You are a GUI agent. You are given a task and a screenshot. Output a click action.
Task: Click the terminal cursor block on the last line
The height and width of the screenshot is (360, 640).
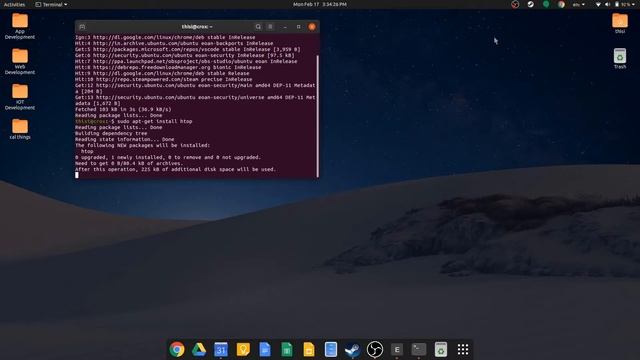[x=77, y=175]
